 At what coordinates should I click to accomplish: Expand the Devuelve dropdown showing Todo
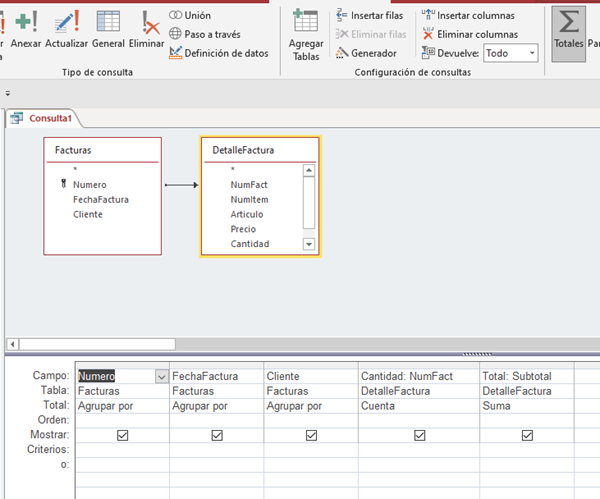531,53
